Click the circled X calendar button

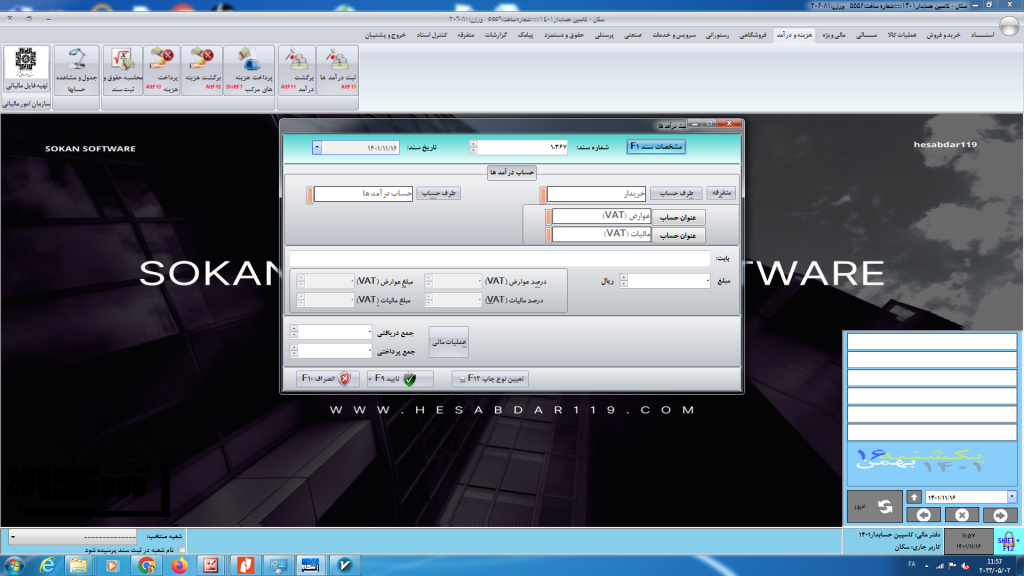click(962, 515)
